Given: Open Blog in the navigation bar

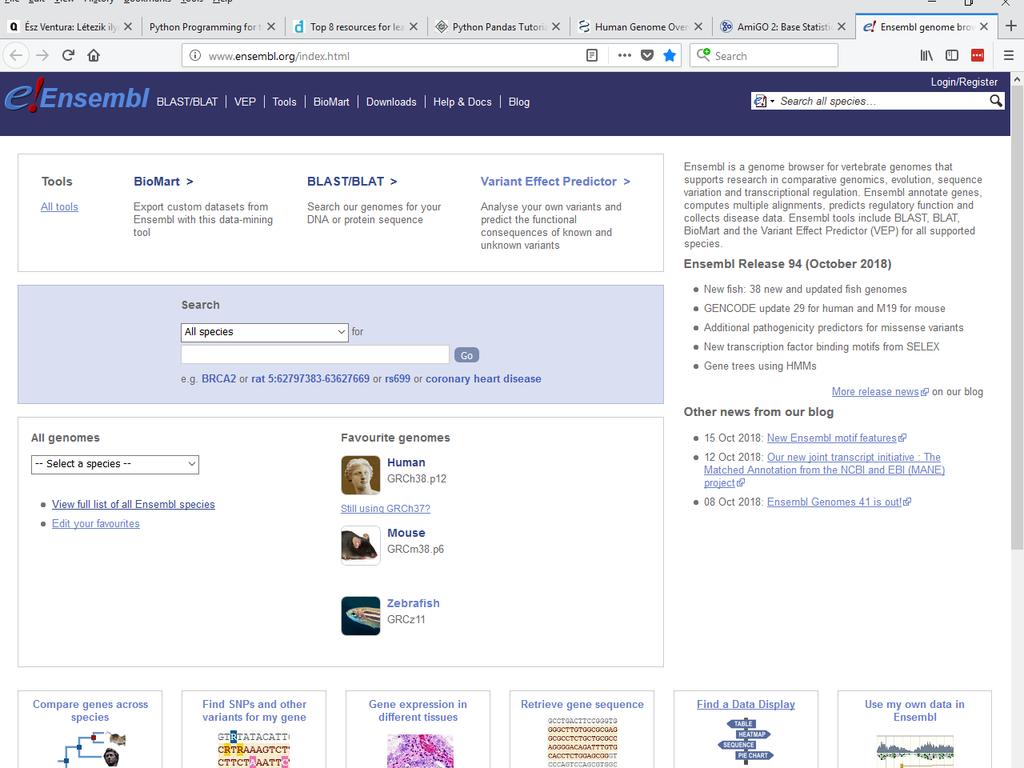Looking at the screenshot, I should [519, 102].
